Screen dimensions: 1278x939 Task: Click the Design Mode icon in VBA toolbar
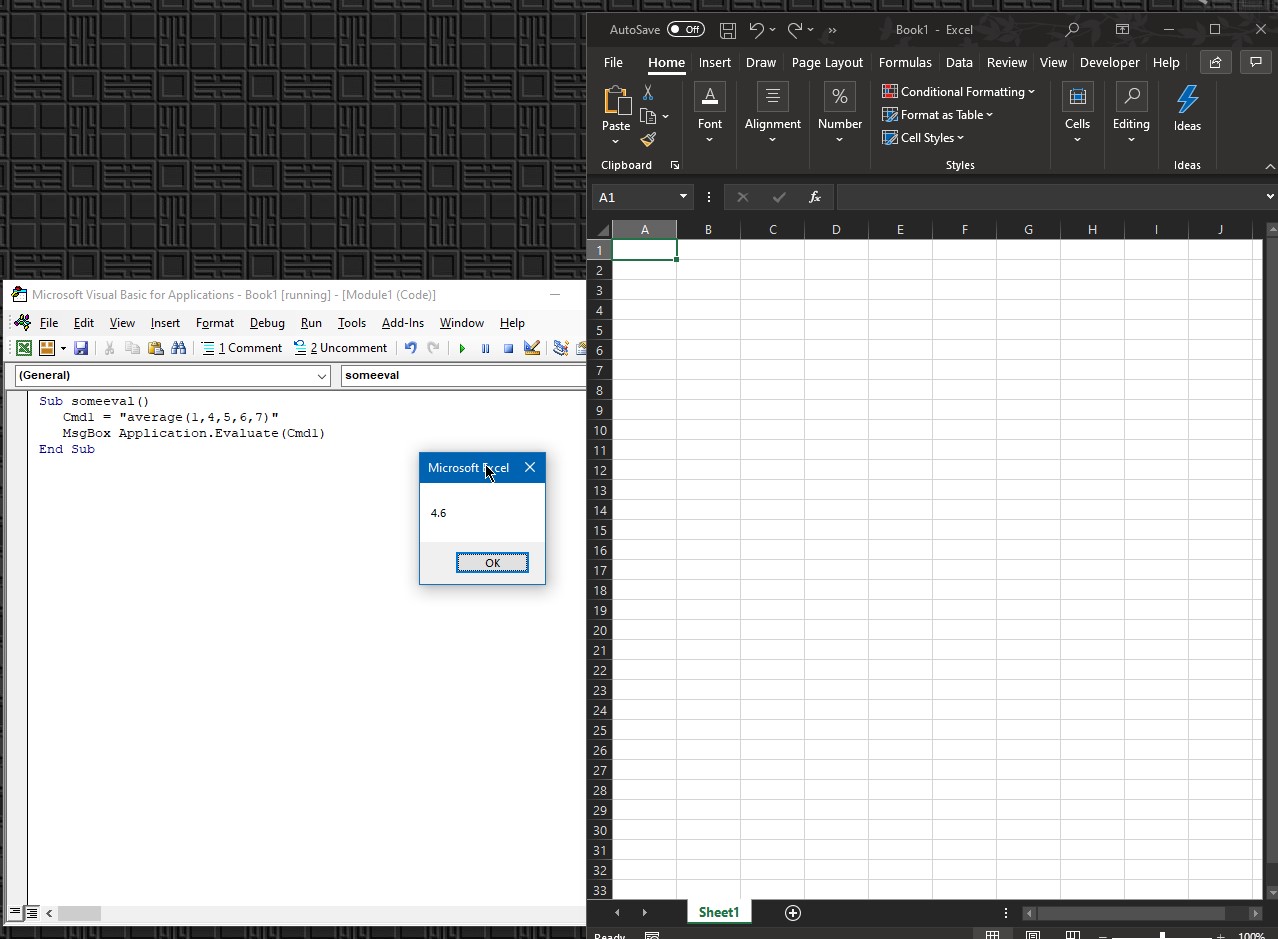click(x=532, y=349)
